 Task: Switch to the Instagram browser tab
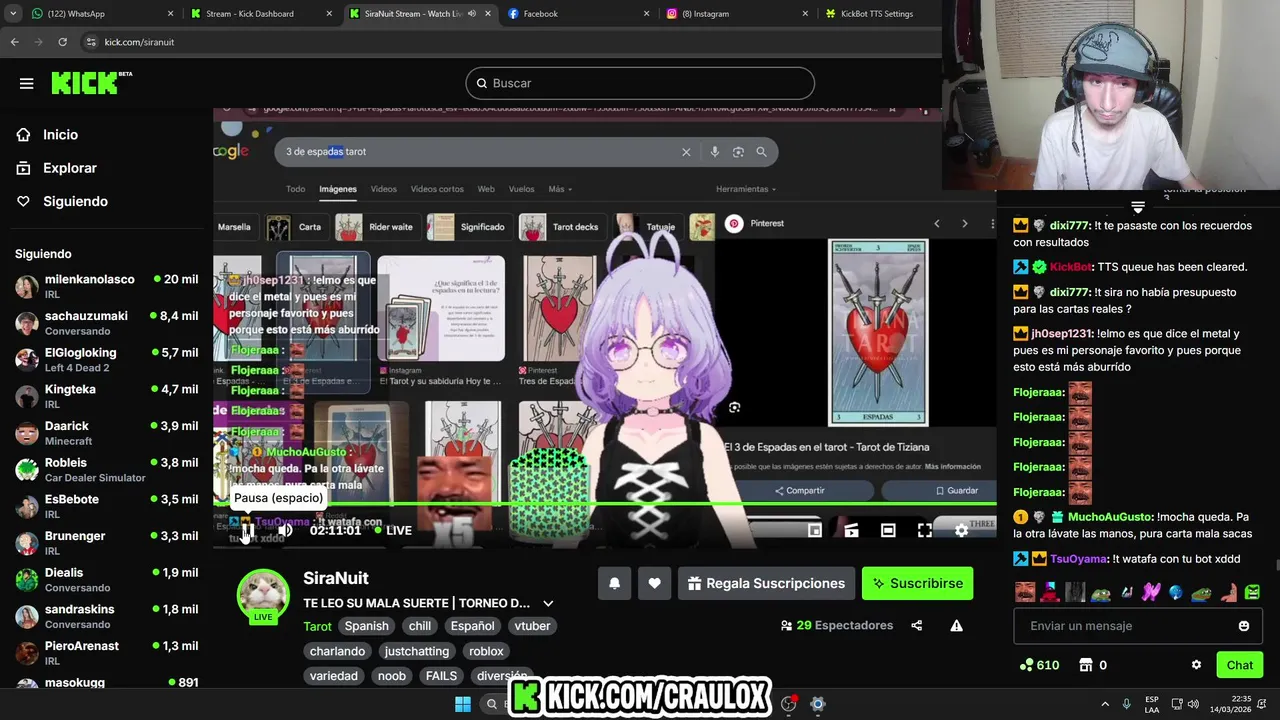tap(737, 14)
